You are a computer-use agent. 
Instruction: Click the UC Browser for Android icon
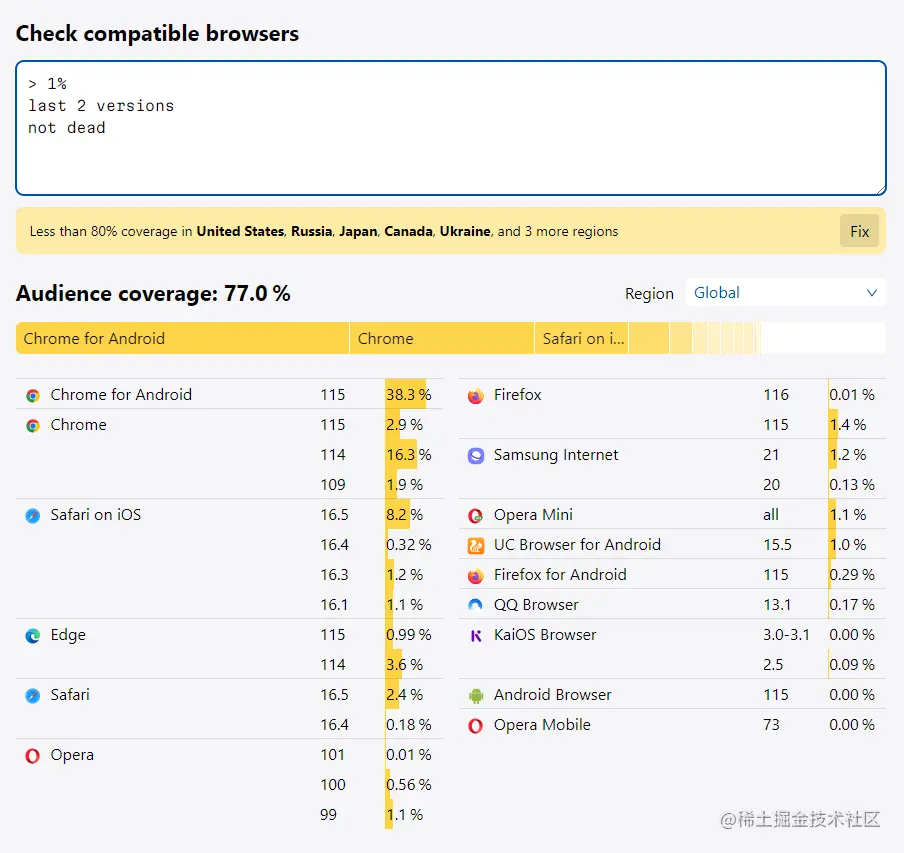pos(476,545)
